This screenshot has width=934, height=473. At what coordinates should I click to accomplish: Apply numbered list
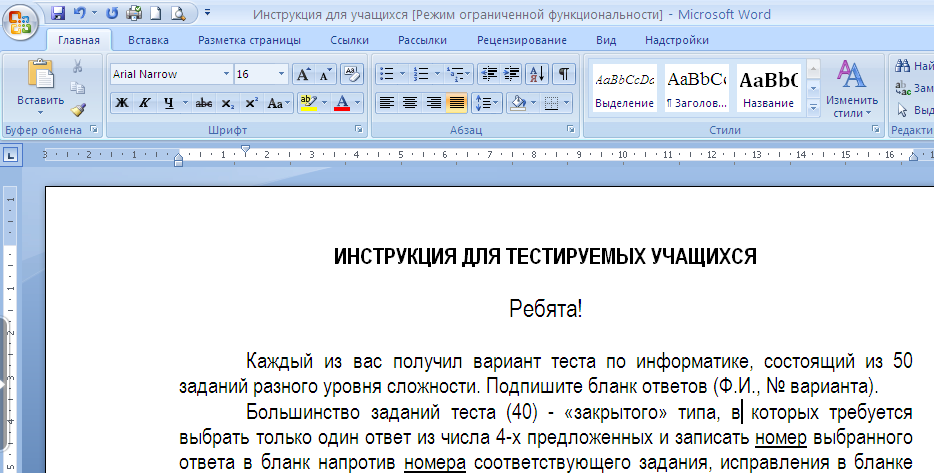pyautogui.click(x=421, y=74)
